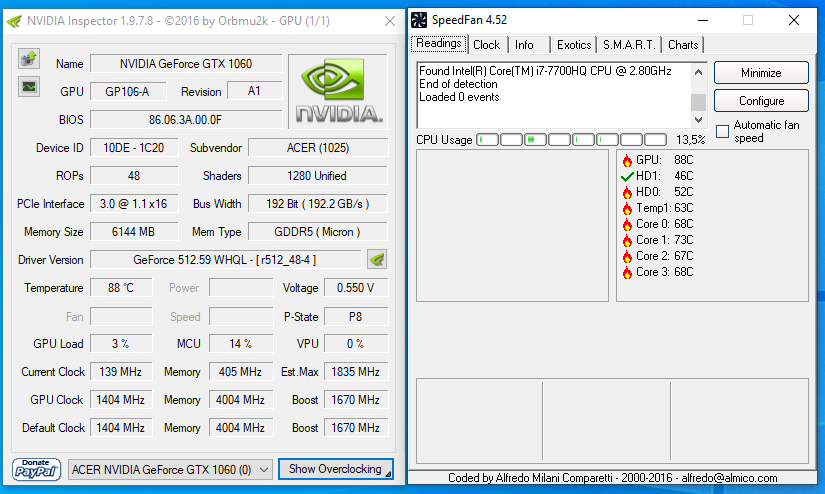Click the Donate PayPal button
The height and width of the screenshot is (494, 825).
click(36, 469)
